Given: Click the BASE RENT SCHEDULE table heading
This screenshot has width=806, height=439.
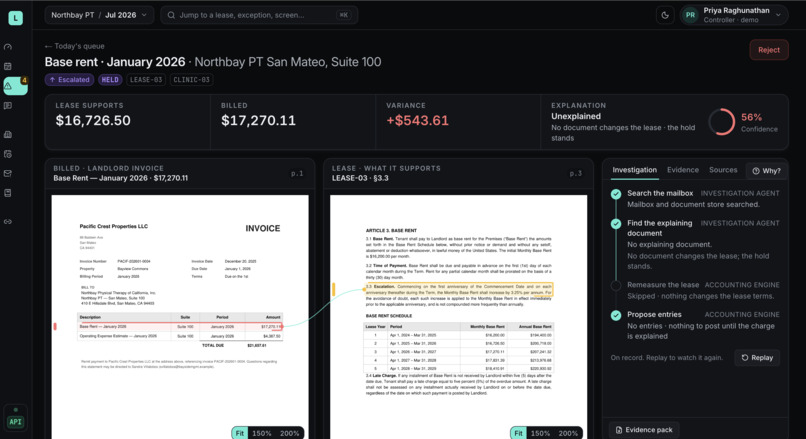Looking at the screenshot, I should (389, 316).
